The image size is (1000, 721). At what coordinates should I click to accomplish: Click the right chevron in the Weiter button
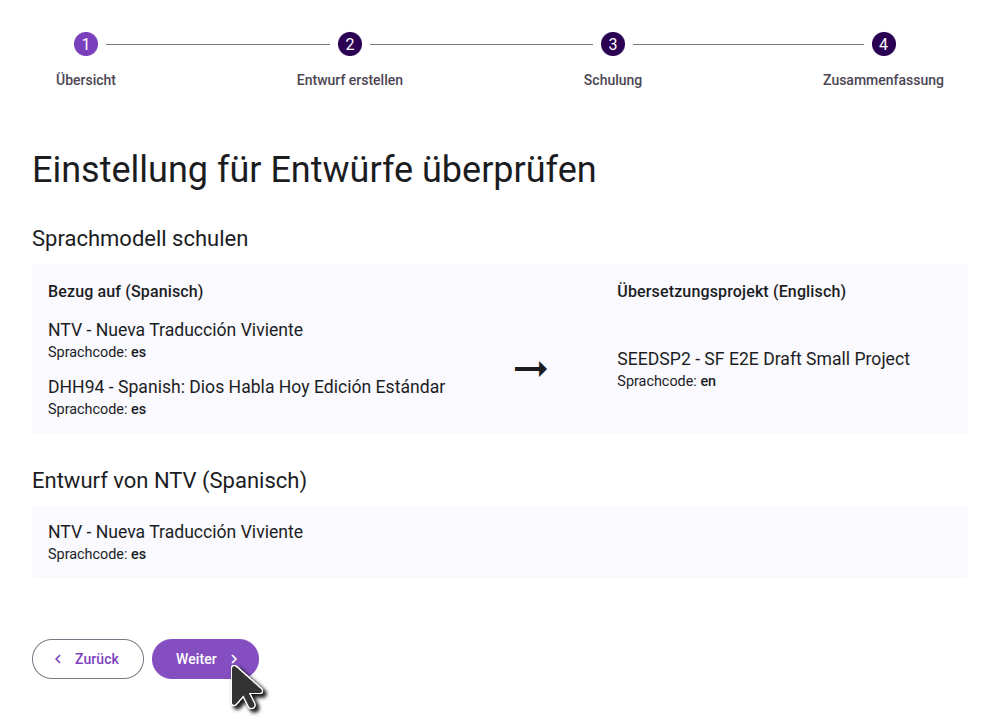click(234, 659)
